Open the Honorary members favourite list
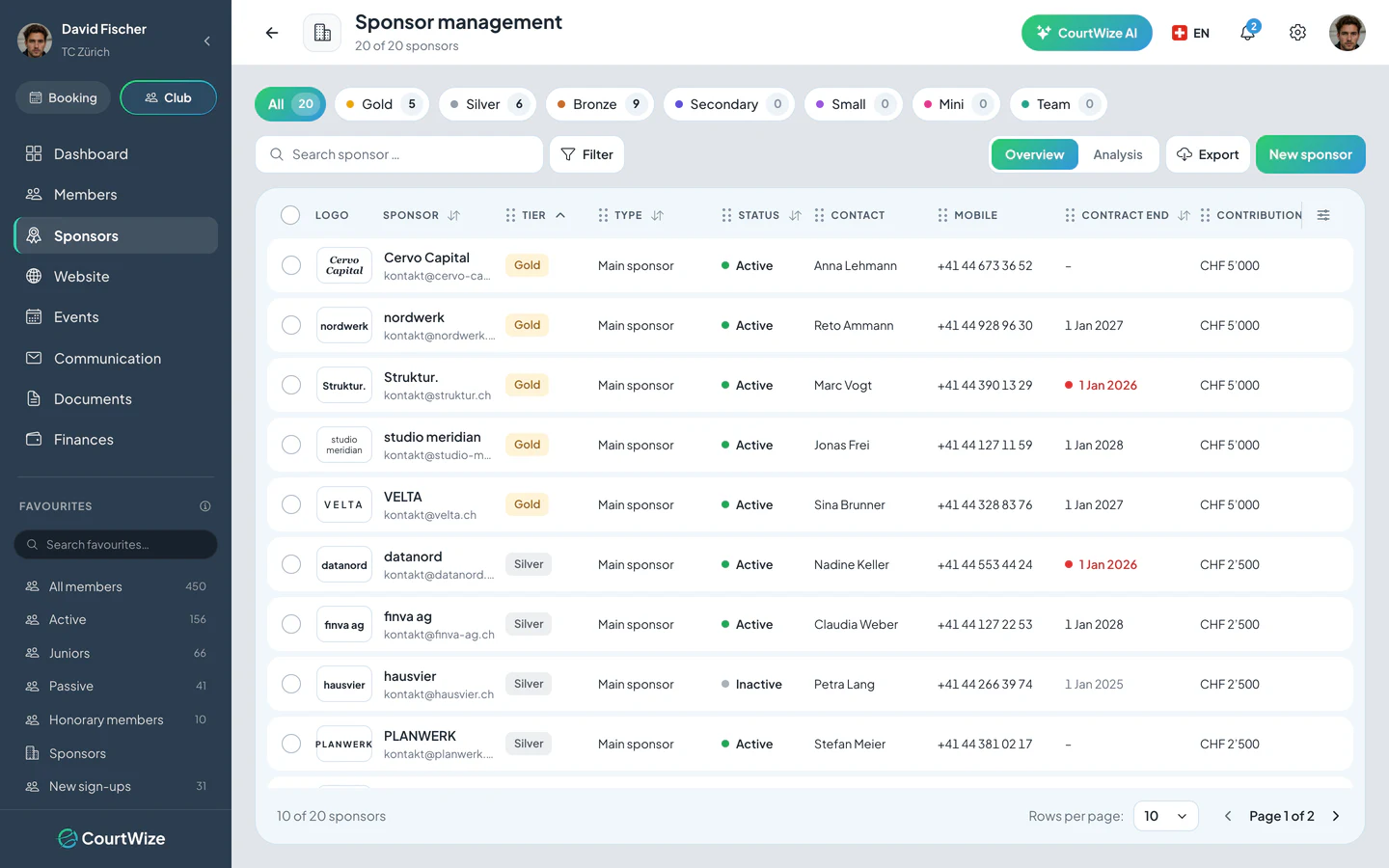This screenshot has height=868, width=1389. click(116, 719)
